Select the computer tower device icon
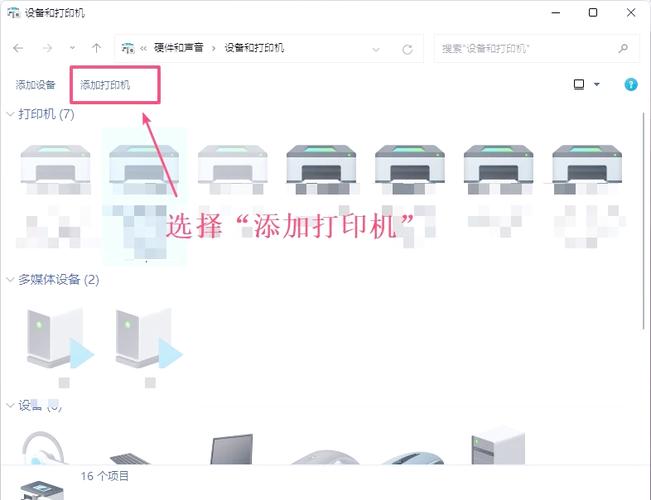This screenshot has height=500, width=651. 498,446
